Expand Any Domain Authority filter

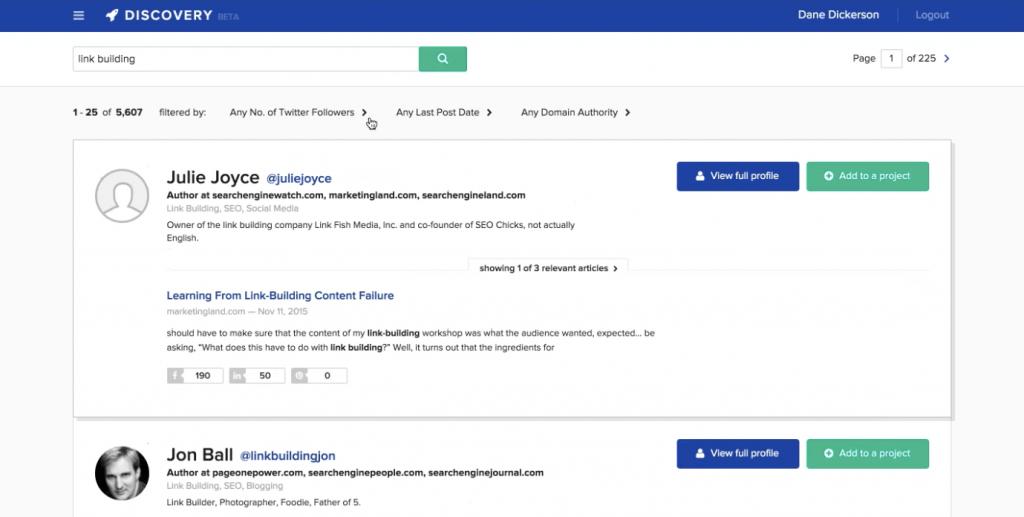tap(575, 112)
